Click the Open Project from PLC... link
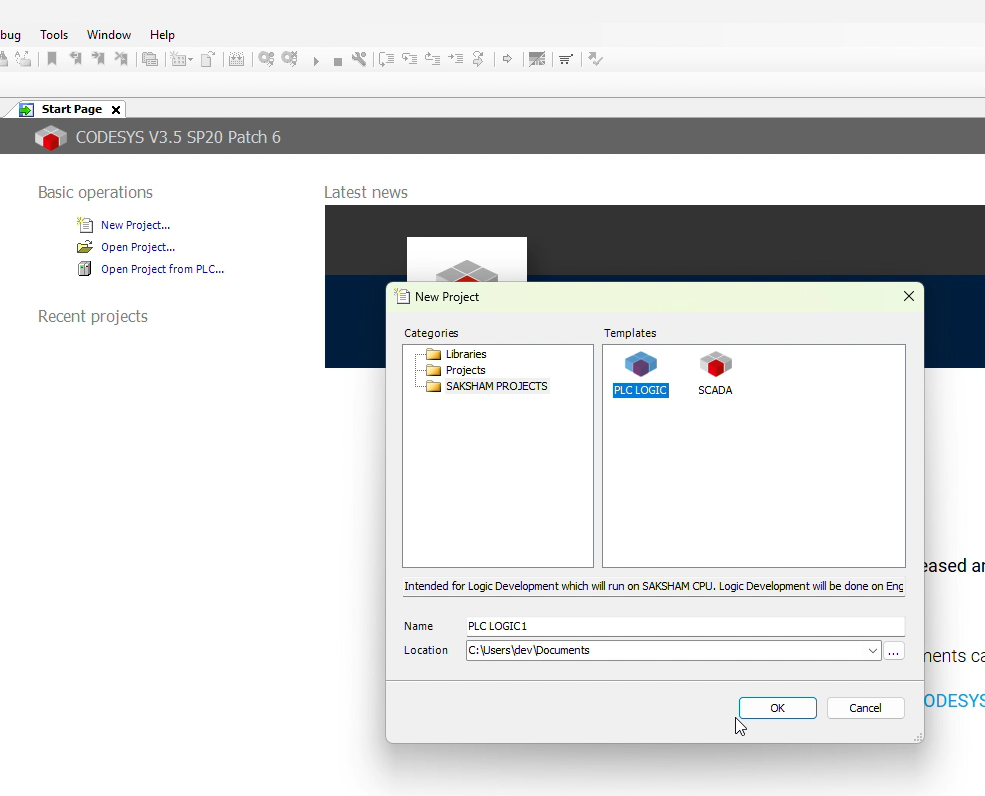 tap(163, 269)
